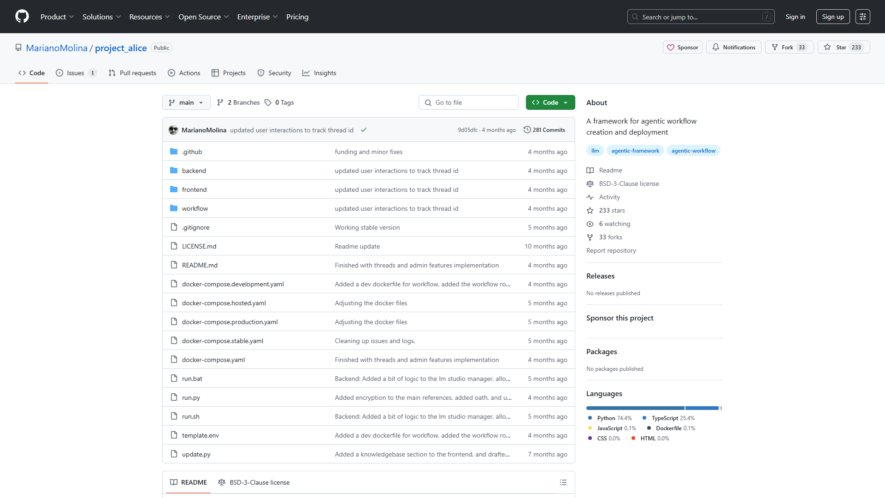Click the agentic-framework topic tag
Image resolution: width=885 pixels, height=498 pixels.
tap(635, 151)
